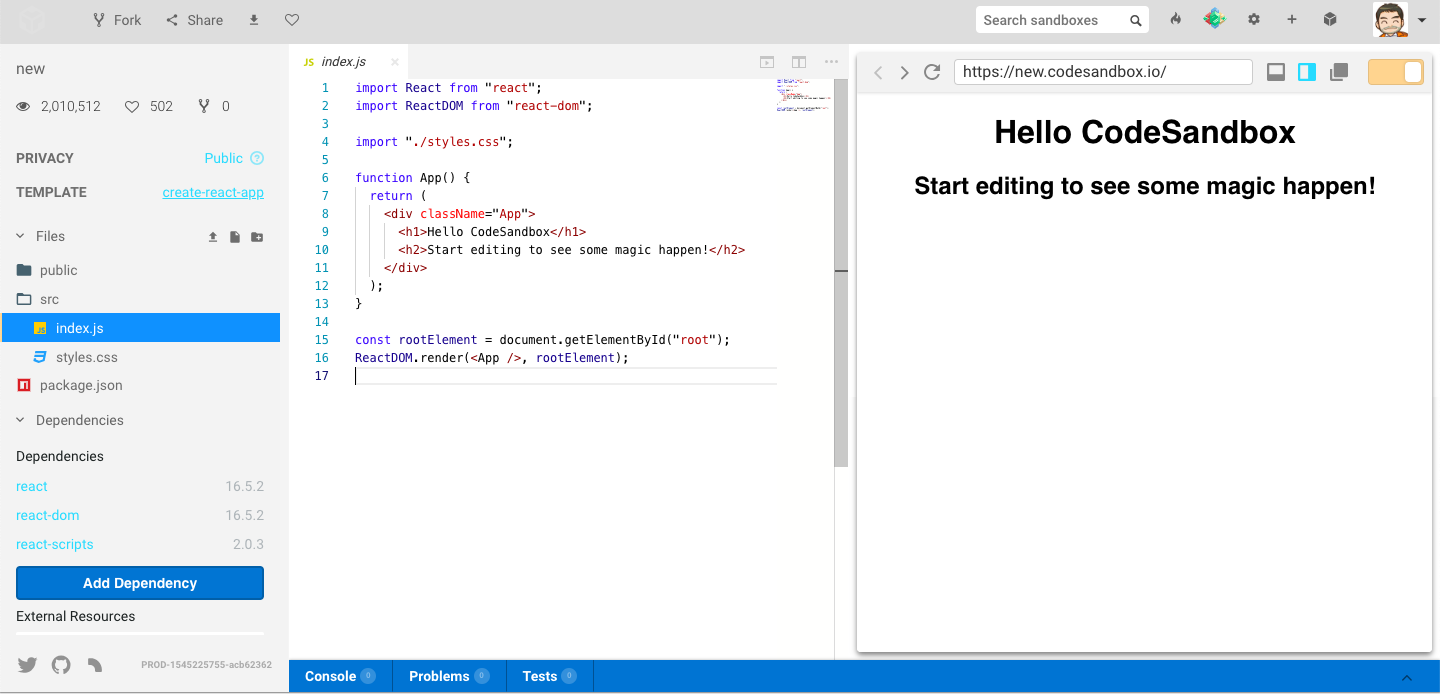Open the create-react-app template link
The height and width of the screenshot is (694, 1440).
point(213,192)
